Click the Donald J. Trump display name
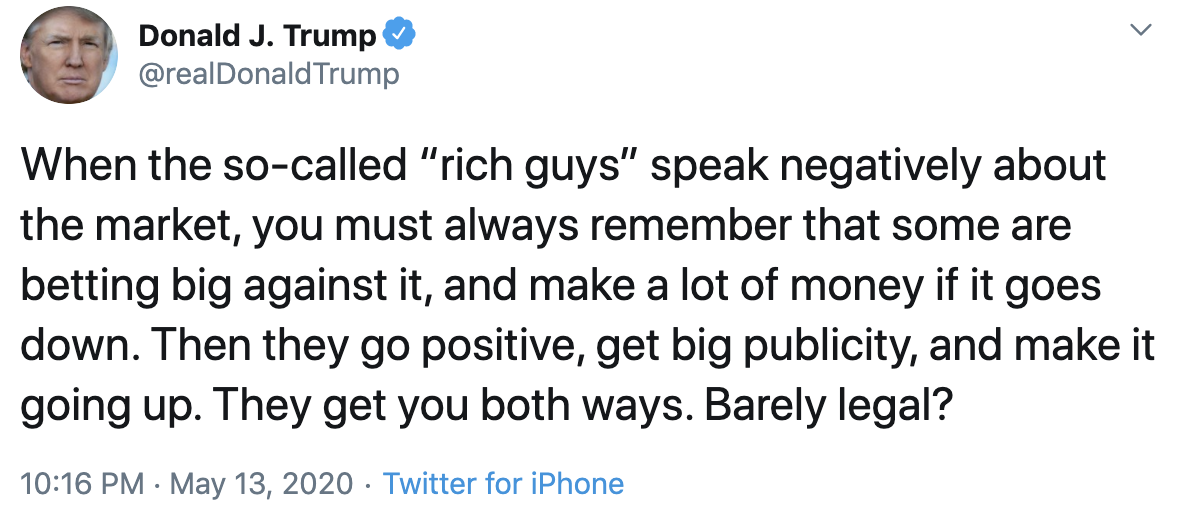1178x518 pixels. click(x=257, y=37)
